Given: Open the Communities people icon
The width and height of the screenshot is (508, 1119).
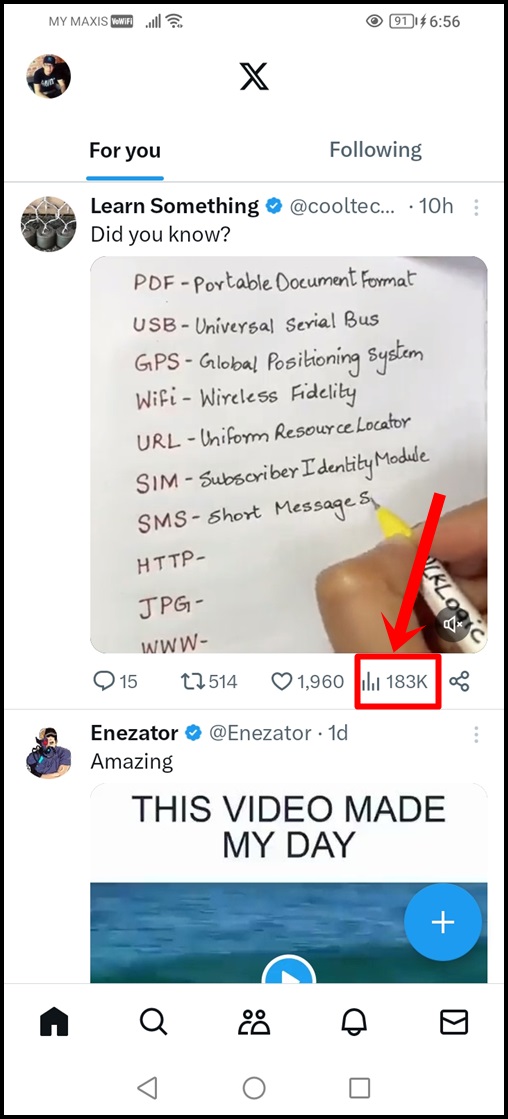Looking at the screenshot, I should (x=254, y=1022).
